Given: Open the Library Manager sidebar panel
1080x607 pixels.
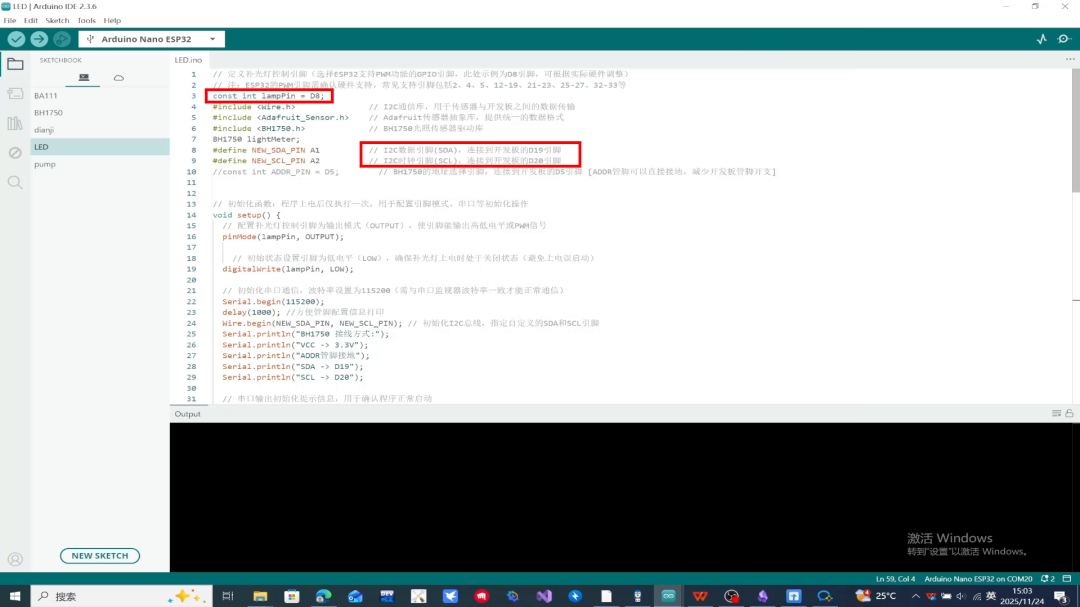Looking at the screenshot, I should pyautogui.click(x=15, y=123).
